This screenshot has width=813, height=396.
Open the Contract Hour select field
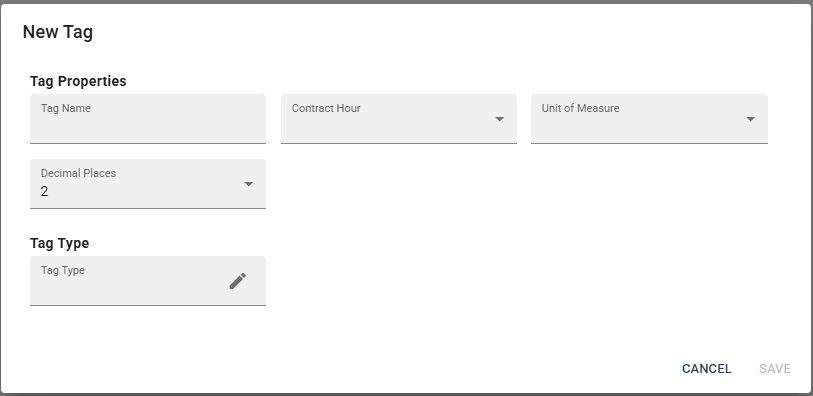[399, 119]
